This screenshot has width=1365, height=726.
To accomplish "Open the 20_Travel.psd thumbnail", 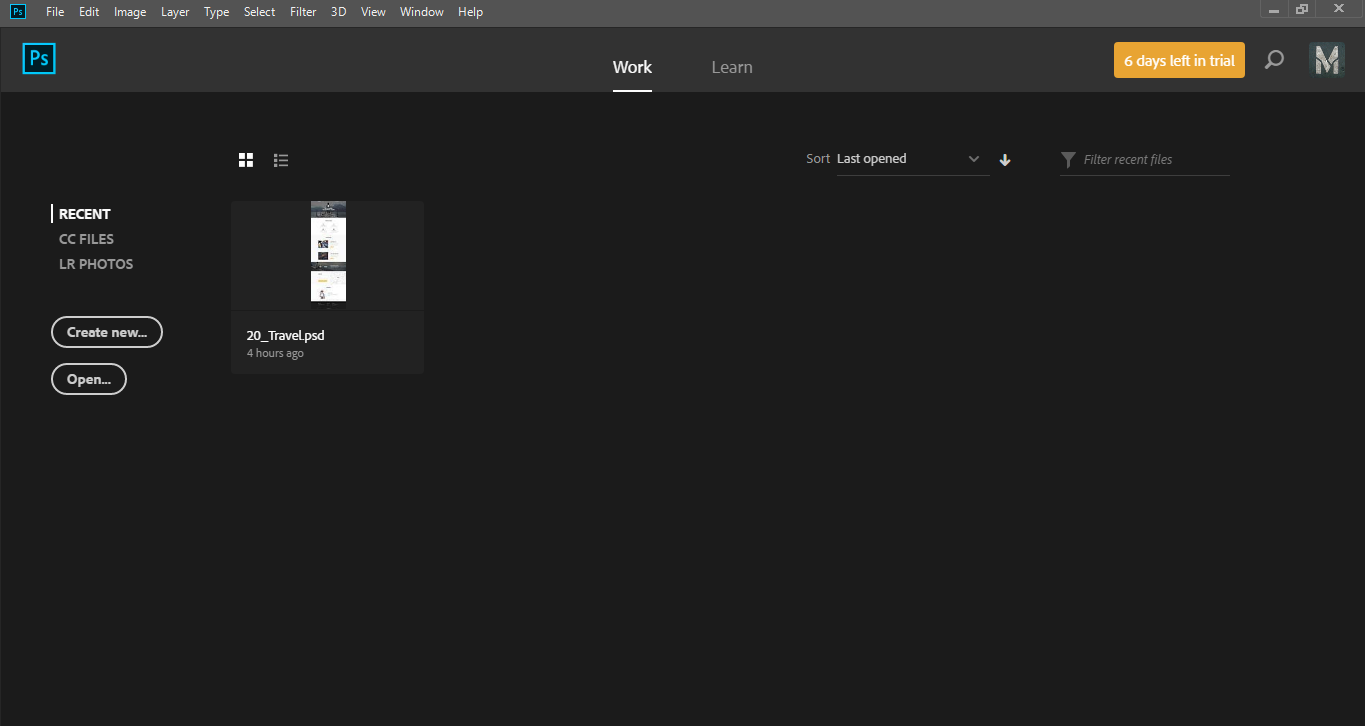I will point(327,253).
